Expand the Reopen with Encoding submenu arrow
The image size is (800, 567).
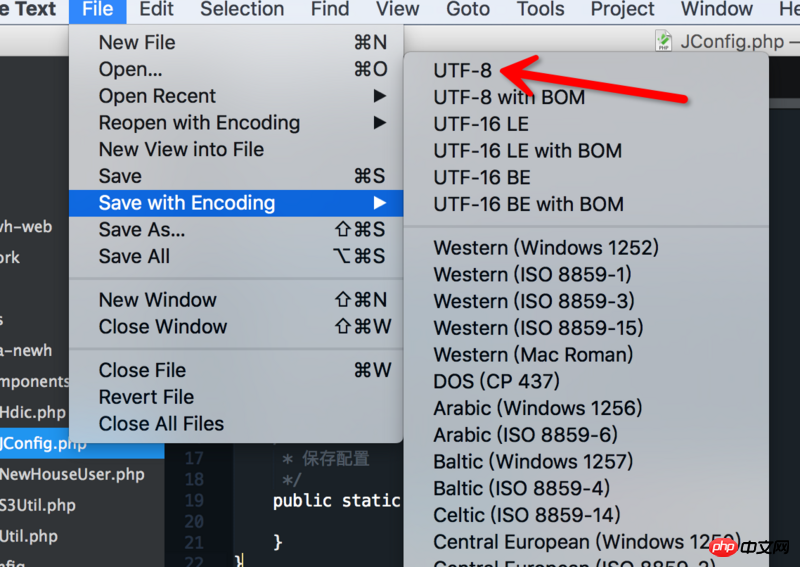tap(379, 123)
